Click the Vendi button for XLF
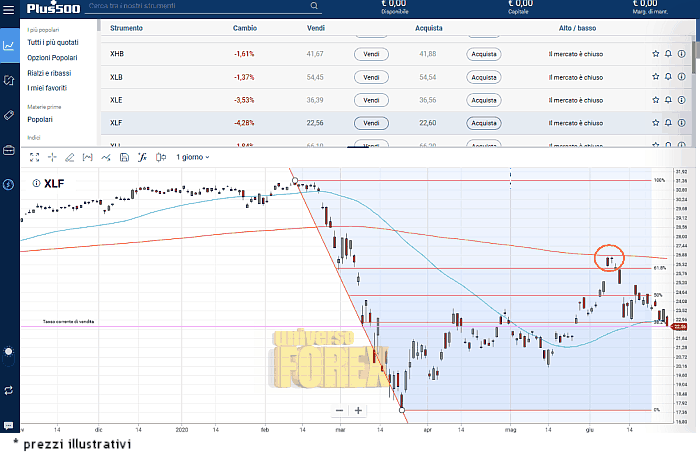 [x=371, y=123]
